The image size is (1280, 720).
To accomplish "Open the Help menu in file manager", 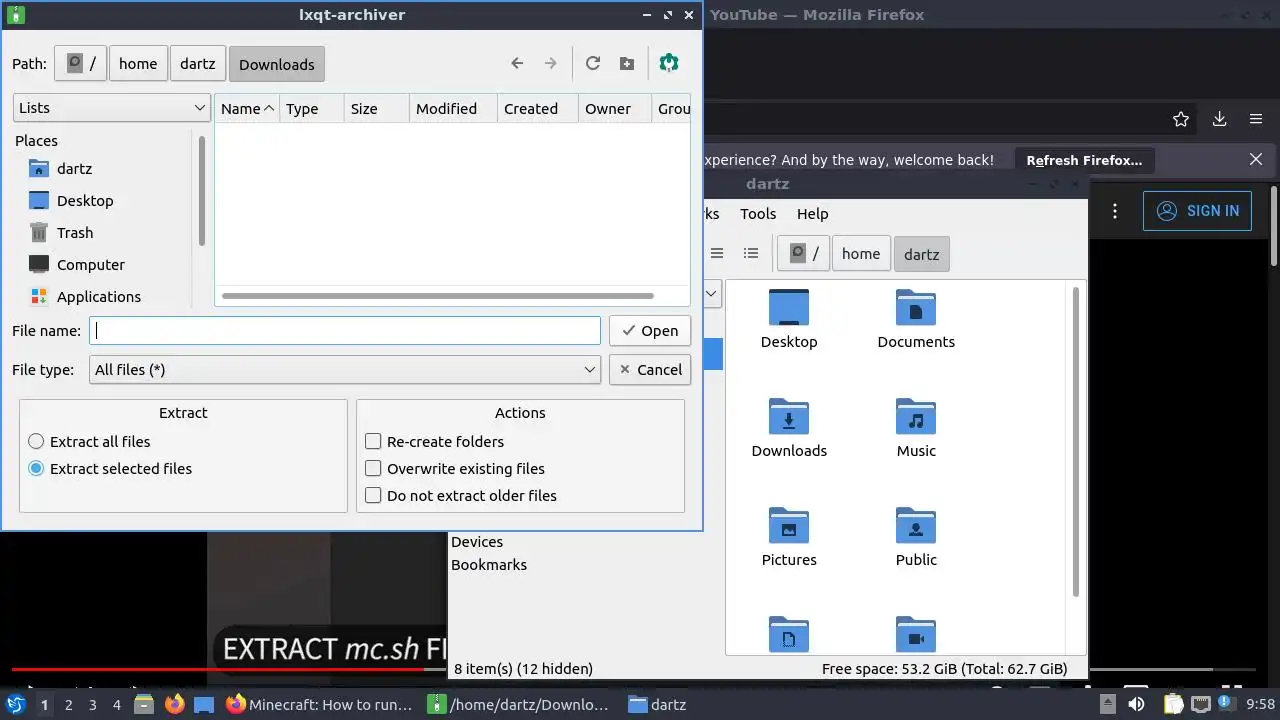I will tap(812, 213).
